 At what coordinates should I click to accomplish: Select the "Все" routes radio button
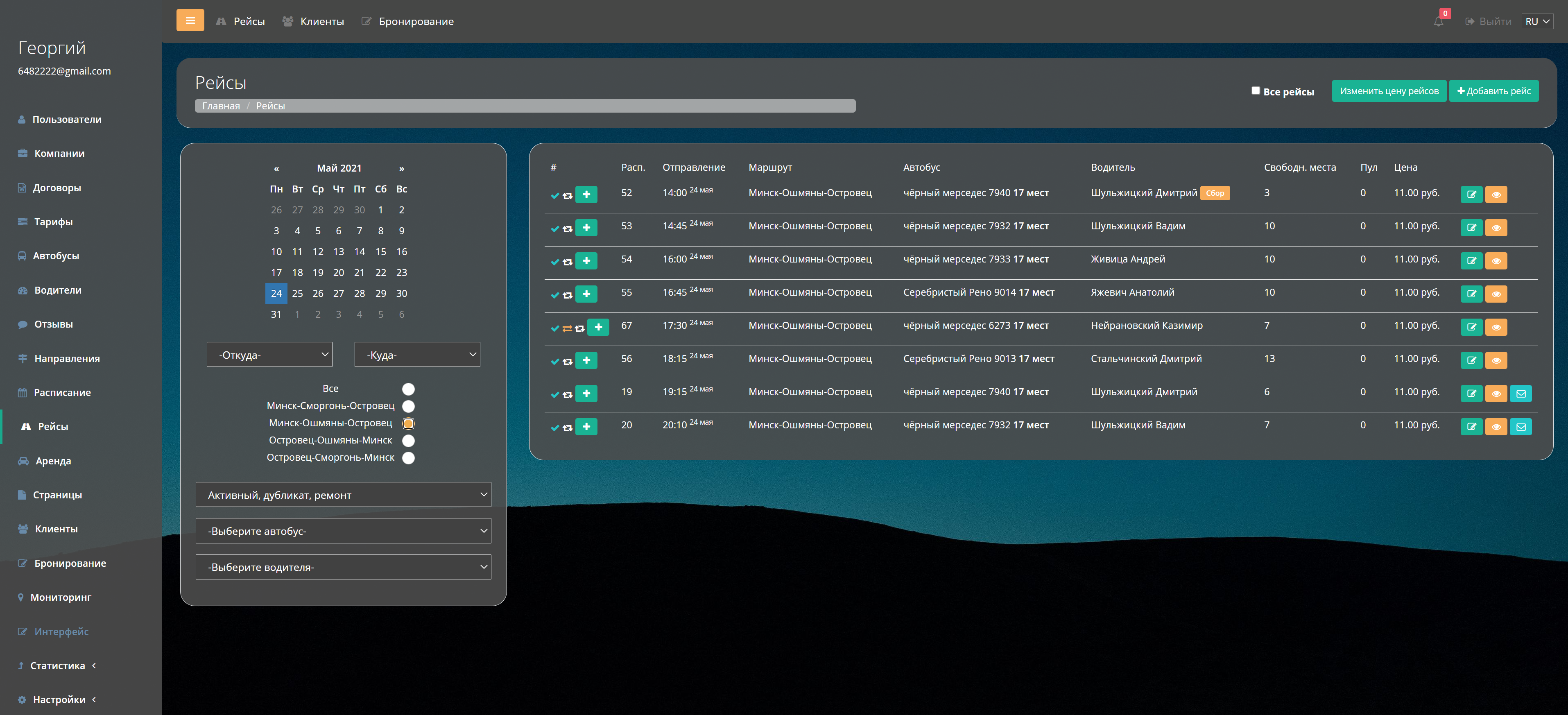tap(408, 389)
